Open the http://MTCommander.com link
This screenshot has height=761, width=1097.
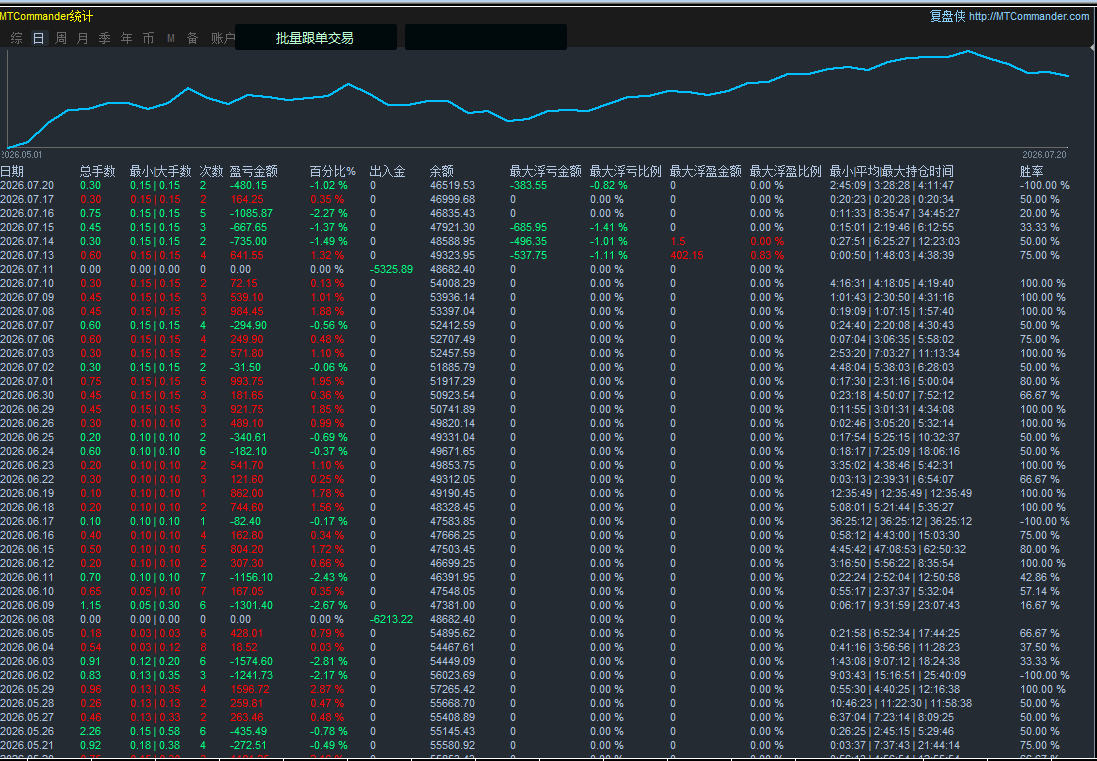click(x=1029, y=16)
